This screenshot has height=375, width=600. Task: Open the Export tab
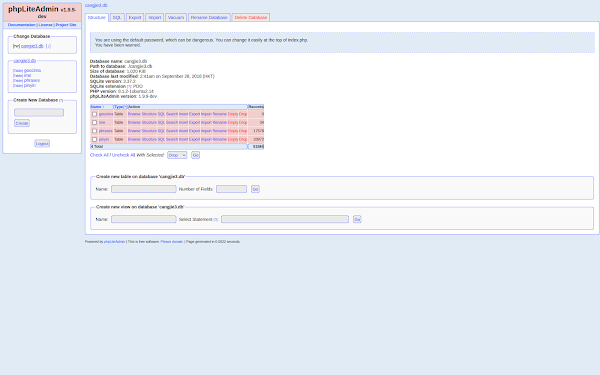(135, 18)
